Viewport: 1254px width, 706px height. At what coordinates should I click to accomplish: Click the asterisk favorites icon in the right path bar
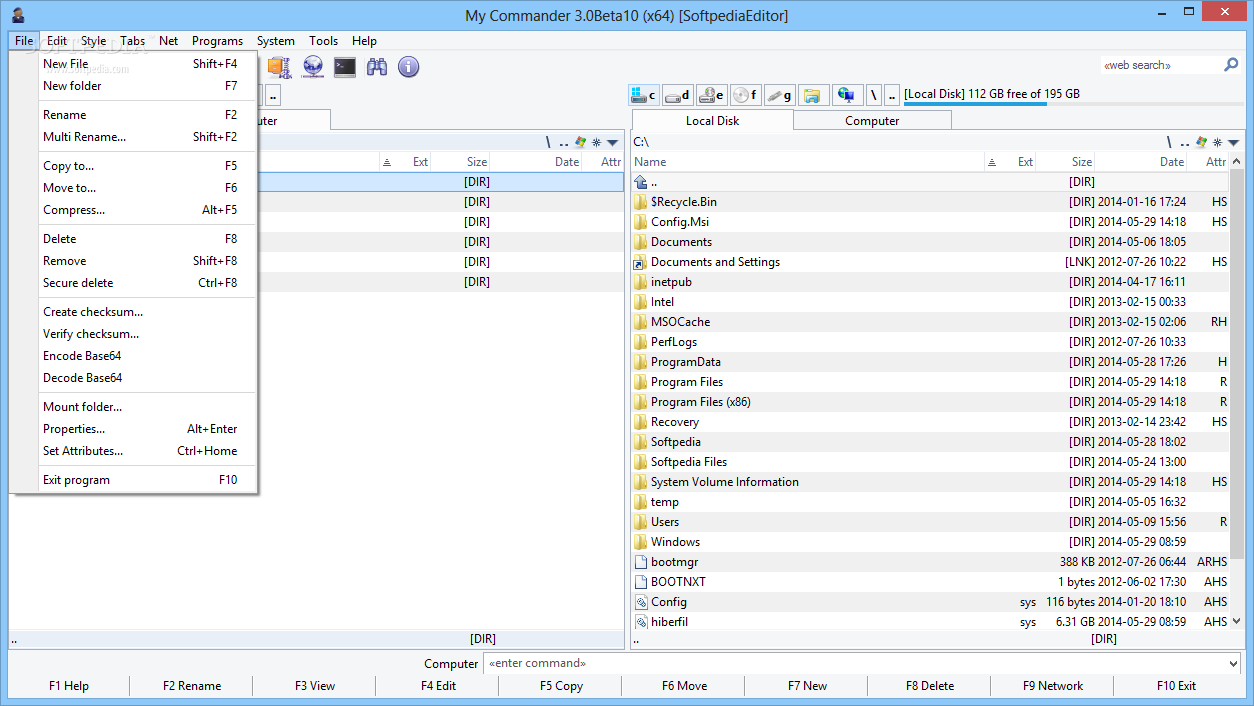tap(1217, 142)
